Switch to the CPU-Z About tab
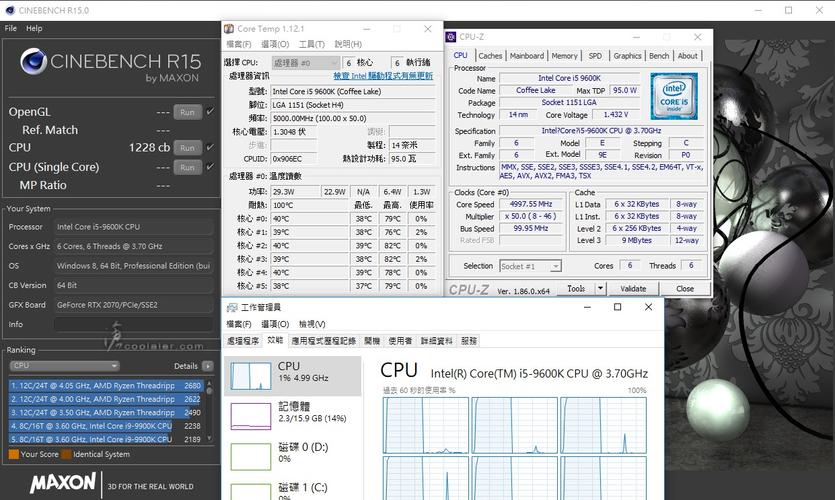Screen dimensions: 835x500 click(x=687, y=56)
